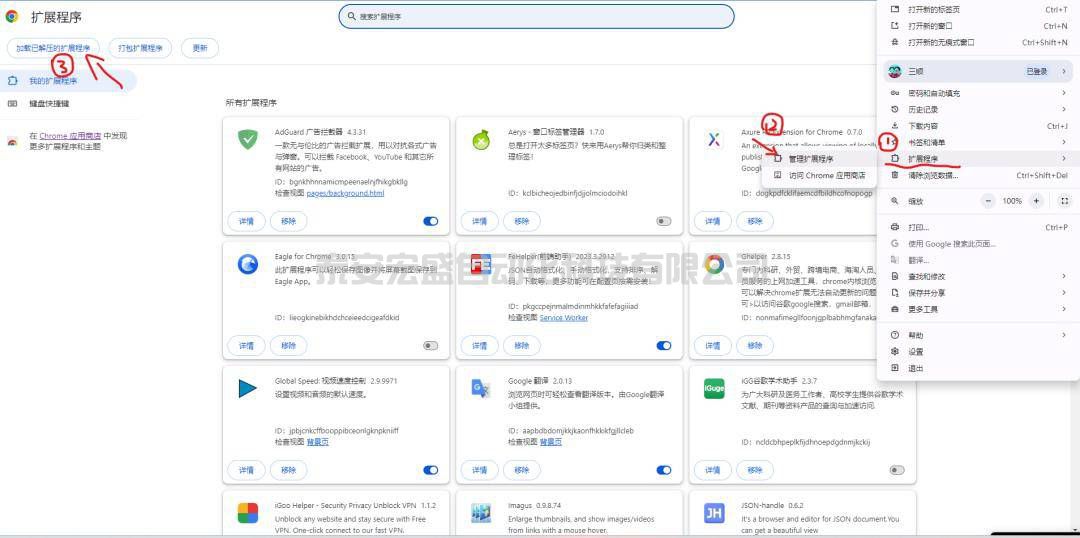Open the AdGuard pages/background.html link

(x=345, y=193)
